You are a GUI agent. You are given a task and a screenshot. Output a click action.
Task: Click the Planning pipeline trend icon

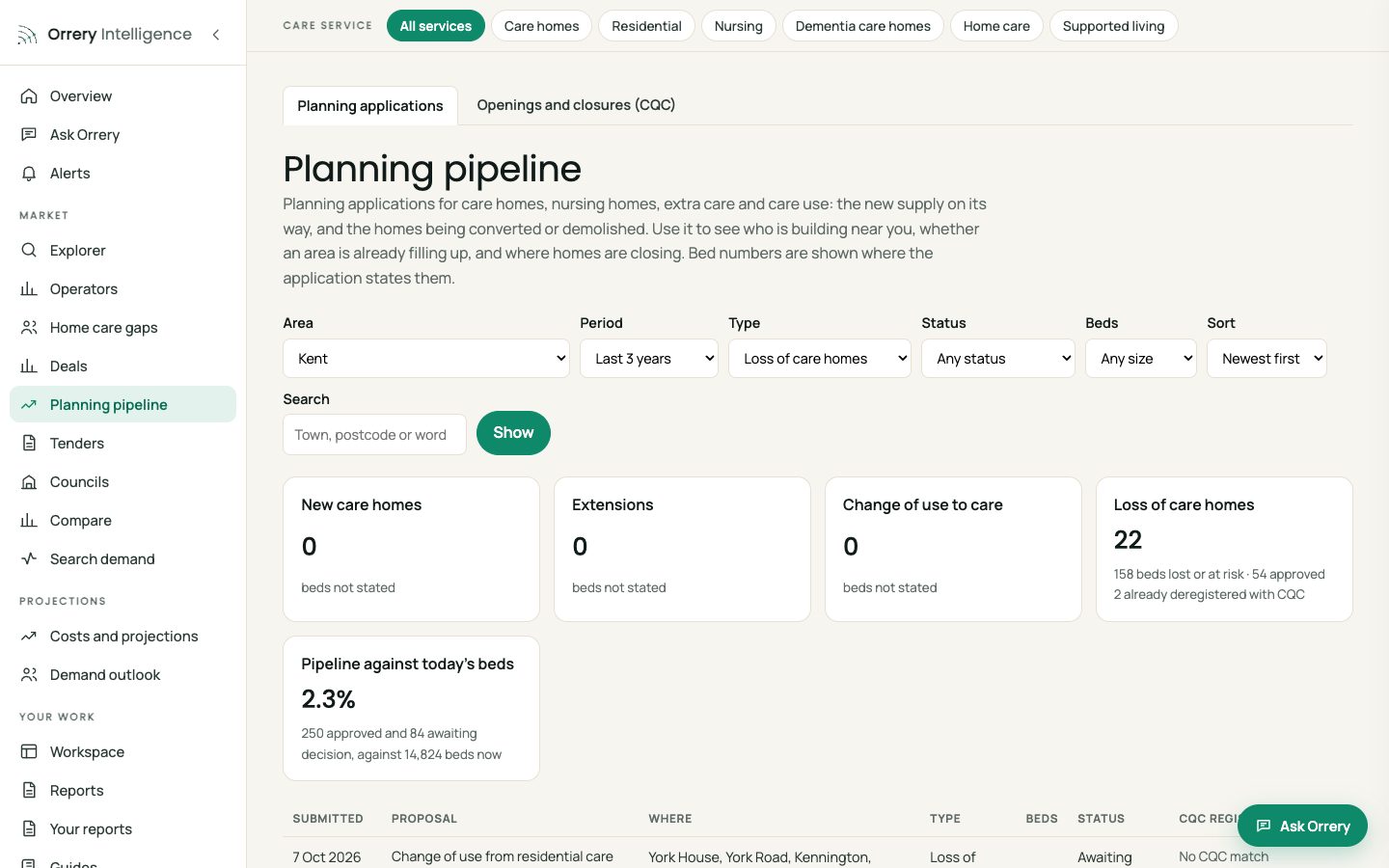pos(29,405)
